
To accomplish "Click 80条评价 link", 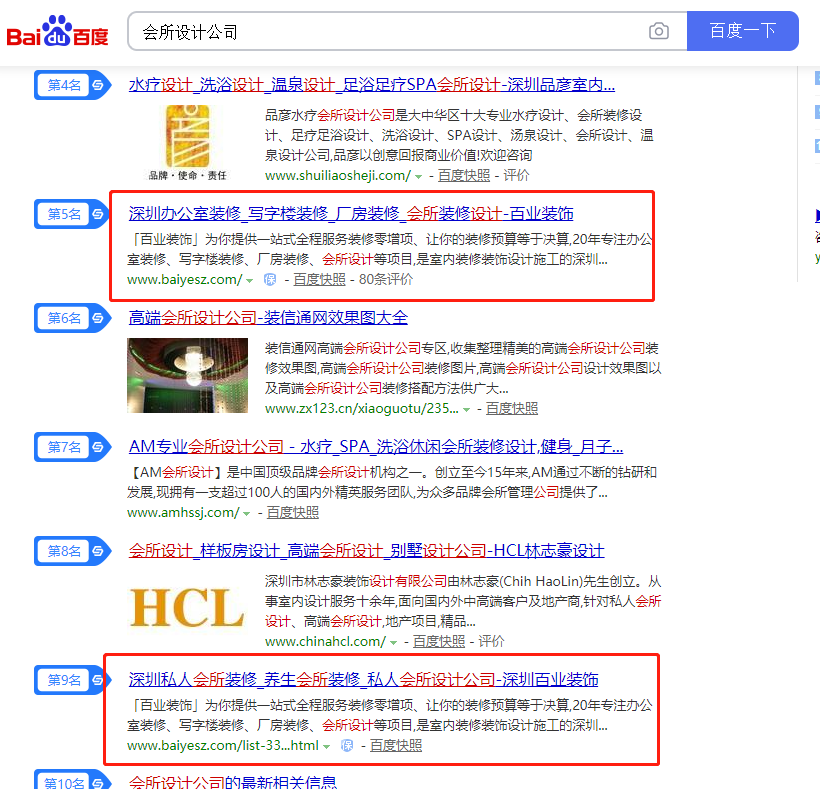I will pyautogui.click(x=386, y=280).
